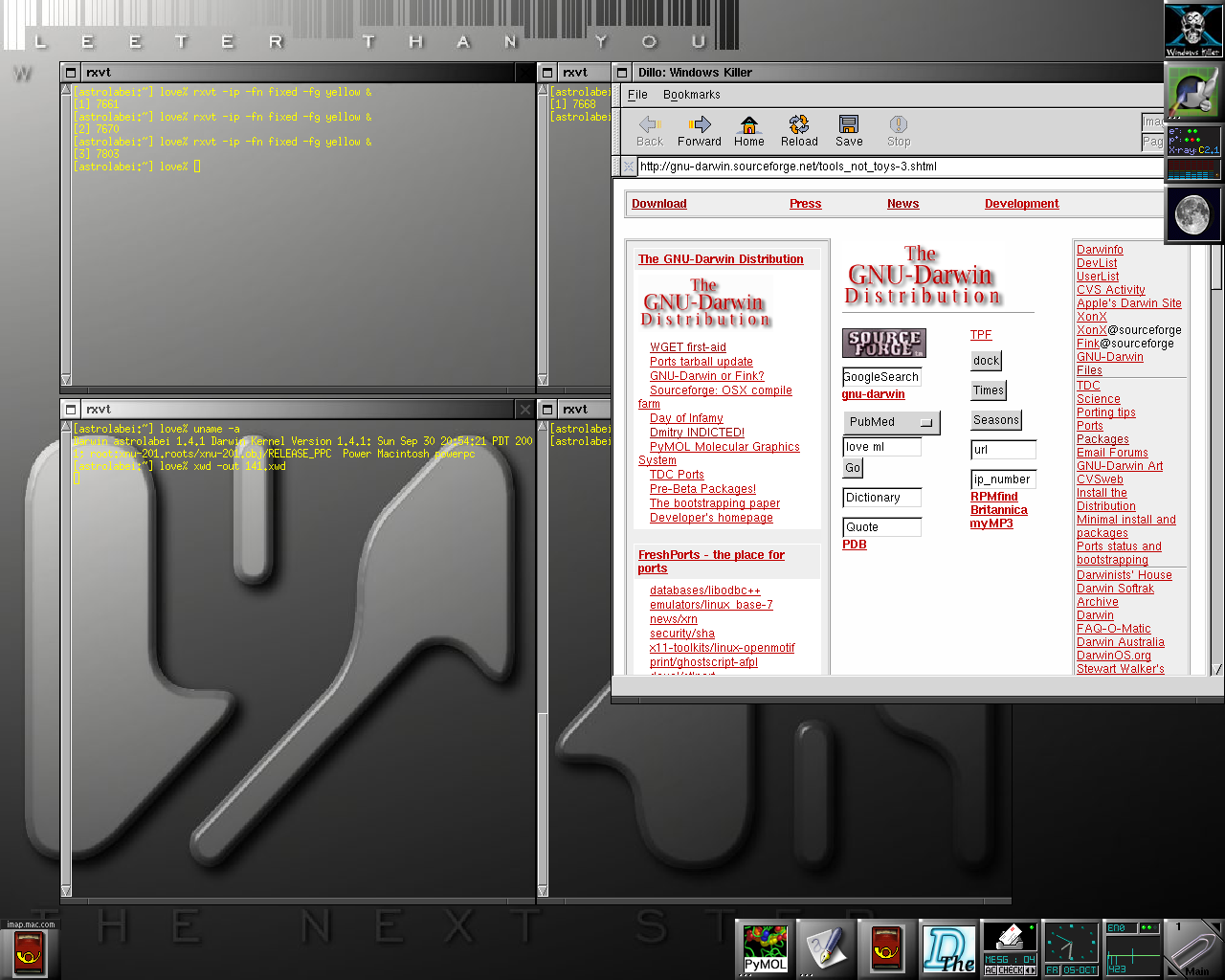This screenshot has width=1225, height=980.
Task: Click the bottom-left rxvt terminal scrollbar
Action: point(66,660)
